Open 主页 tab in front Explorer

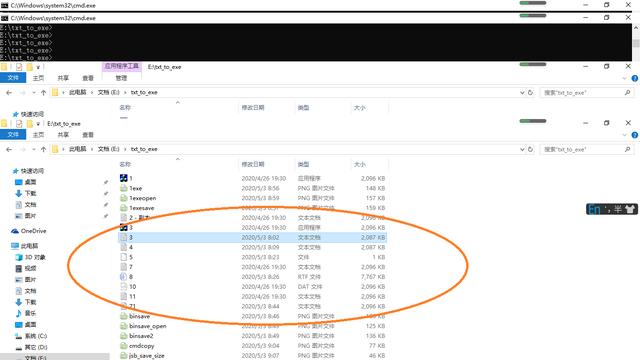[x=38, y=135]
